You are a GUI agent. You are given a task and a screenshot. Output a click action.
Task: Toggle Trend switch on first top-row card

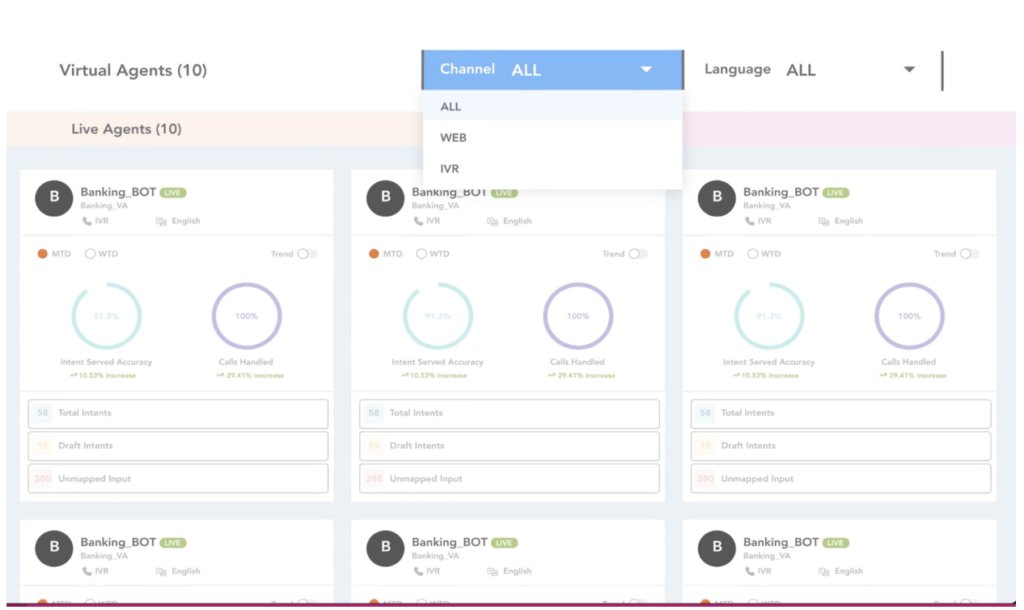click(307, 254)
